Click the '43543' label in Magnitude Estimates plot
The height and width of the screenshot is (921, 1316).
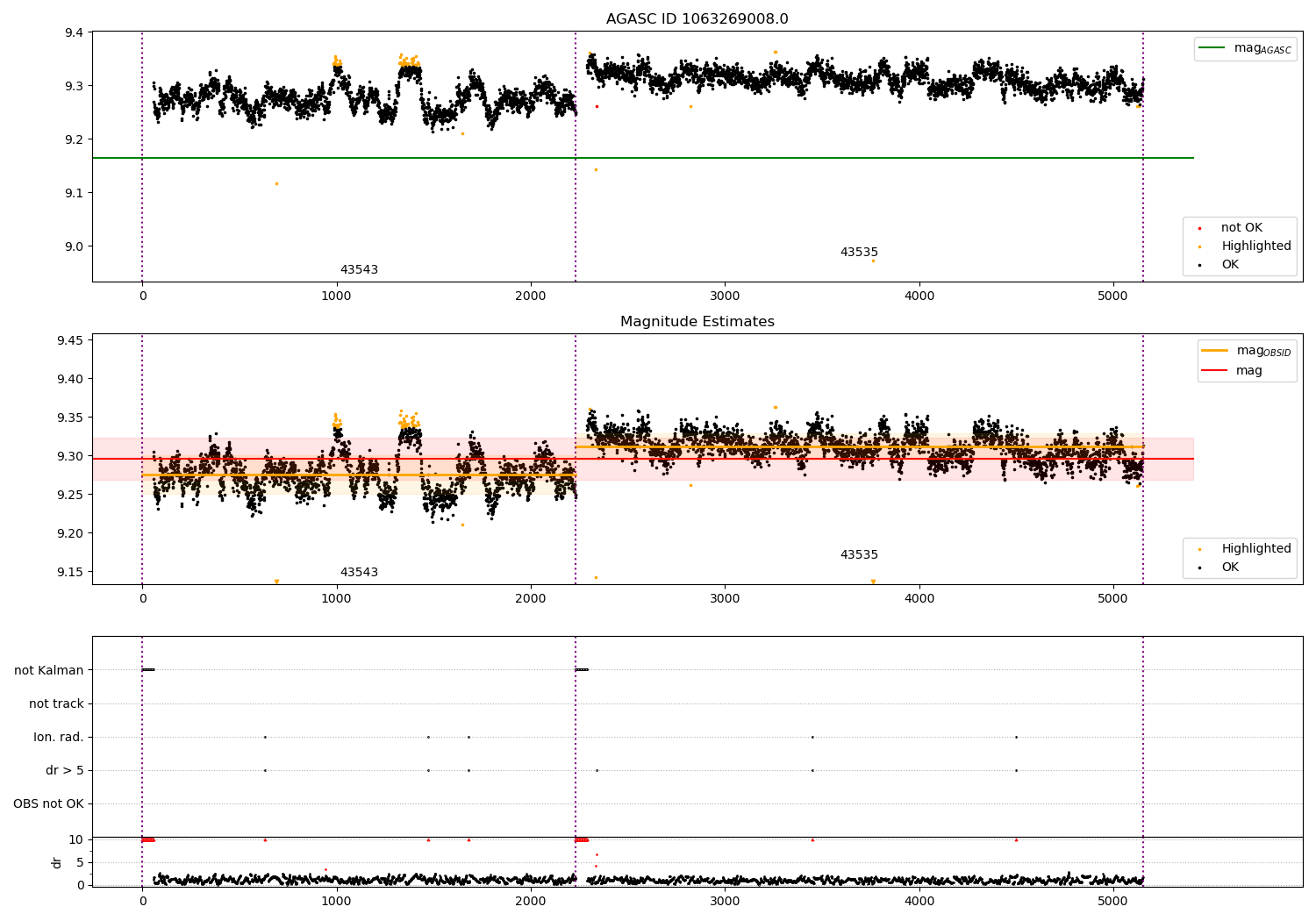[x=359, y=573]
